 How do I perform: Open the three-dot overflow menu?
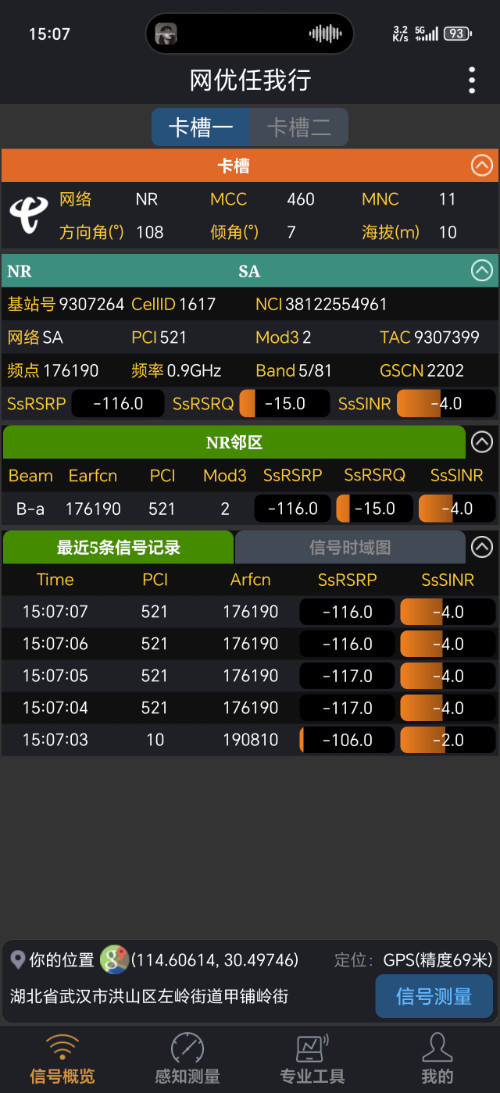472,81
